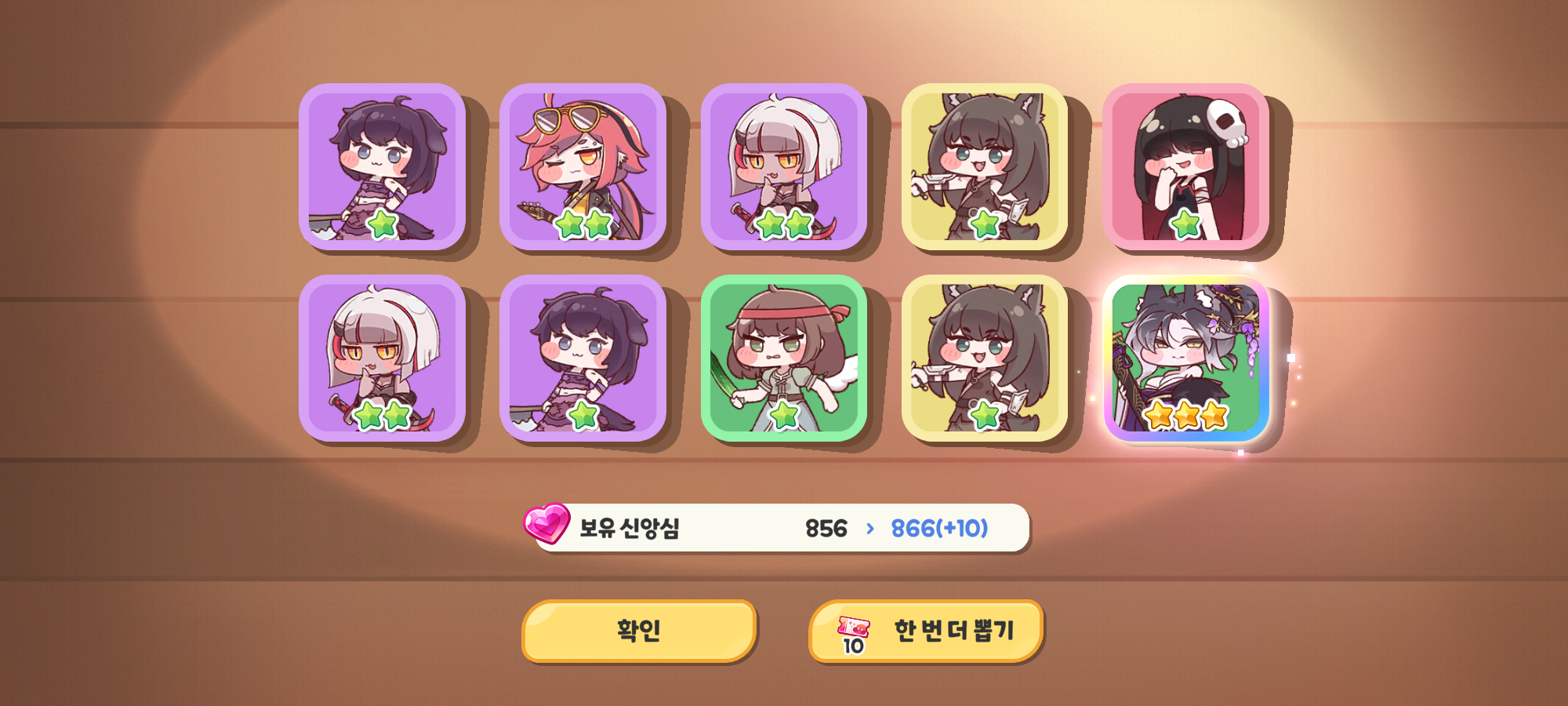This screenshot has width=1568, height=706.
Task: Click the two green stars on sunglasses card
Action: 583,224
